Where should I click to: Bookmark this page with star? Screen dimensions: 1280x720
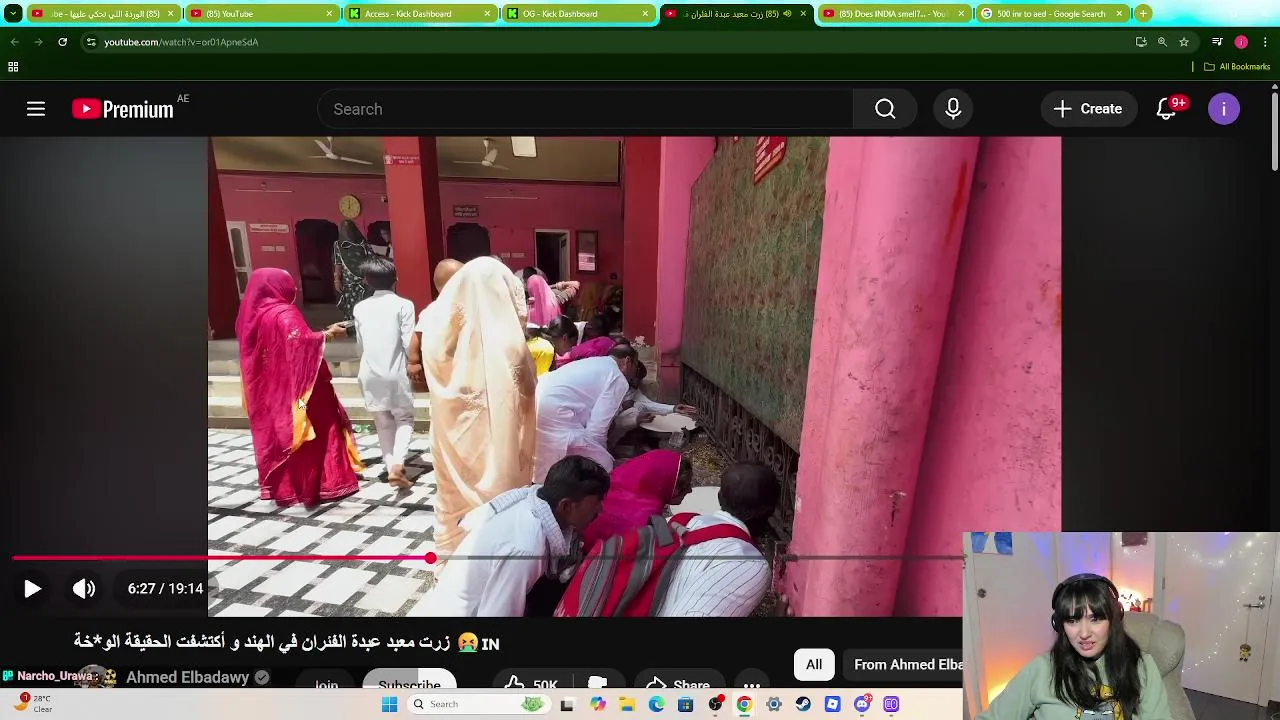[1184, 42]
